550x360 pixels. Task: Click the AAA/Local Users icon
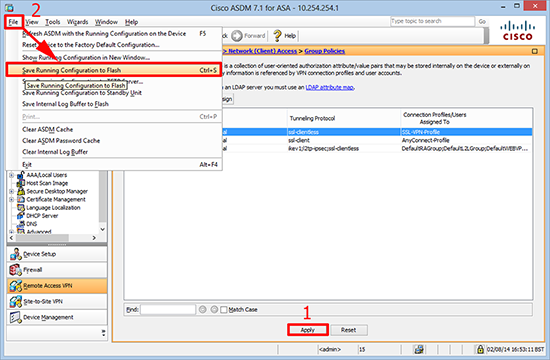(x=21, y=175)
